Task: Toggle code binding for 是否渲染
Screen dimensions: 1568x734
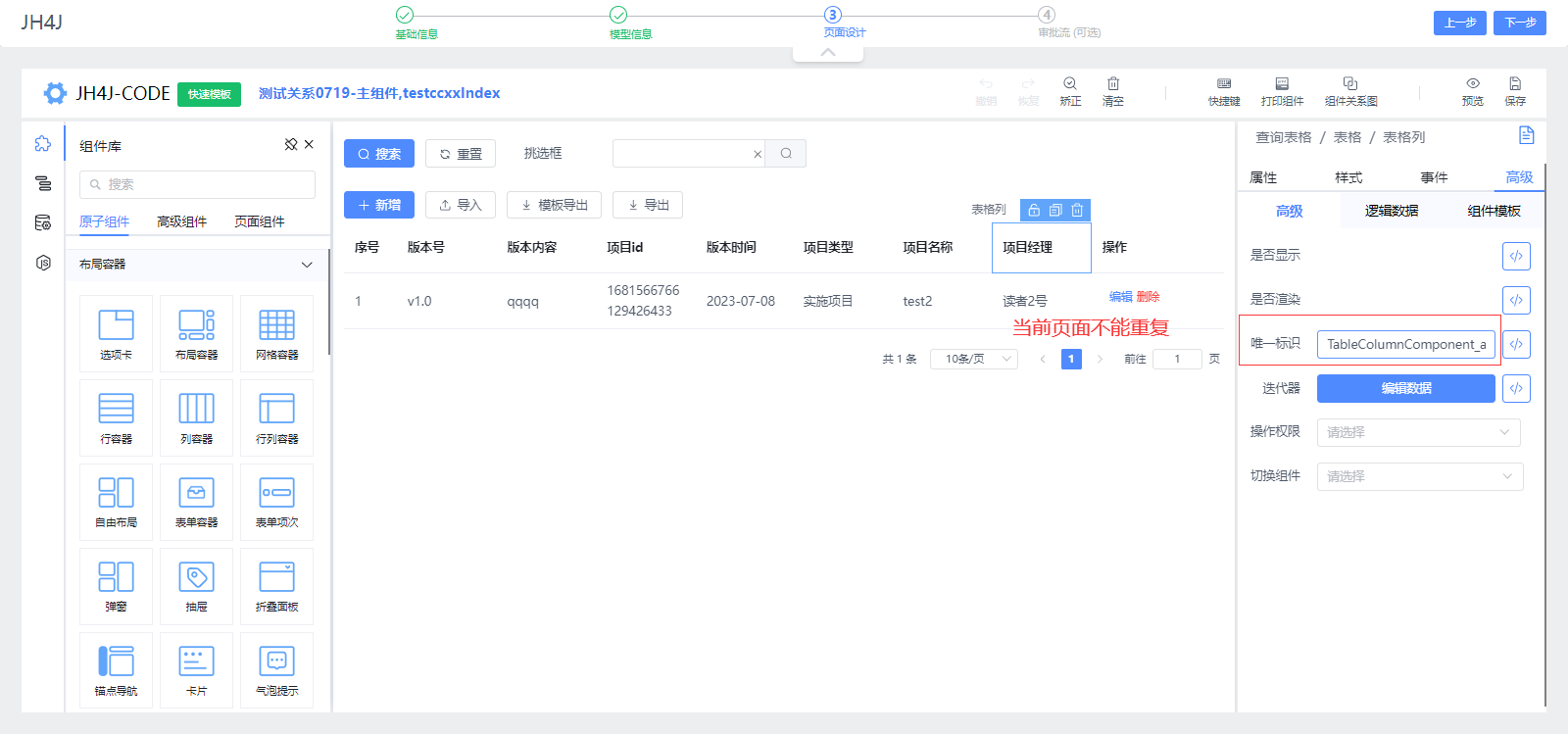Action: click(1516, 300)
